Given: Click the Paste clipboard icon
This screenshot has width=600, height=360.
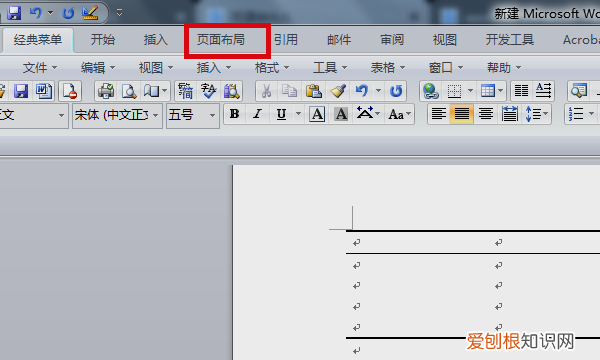Looking at the screenshot, I should click(x=313, y=91).
